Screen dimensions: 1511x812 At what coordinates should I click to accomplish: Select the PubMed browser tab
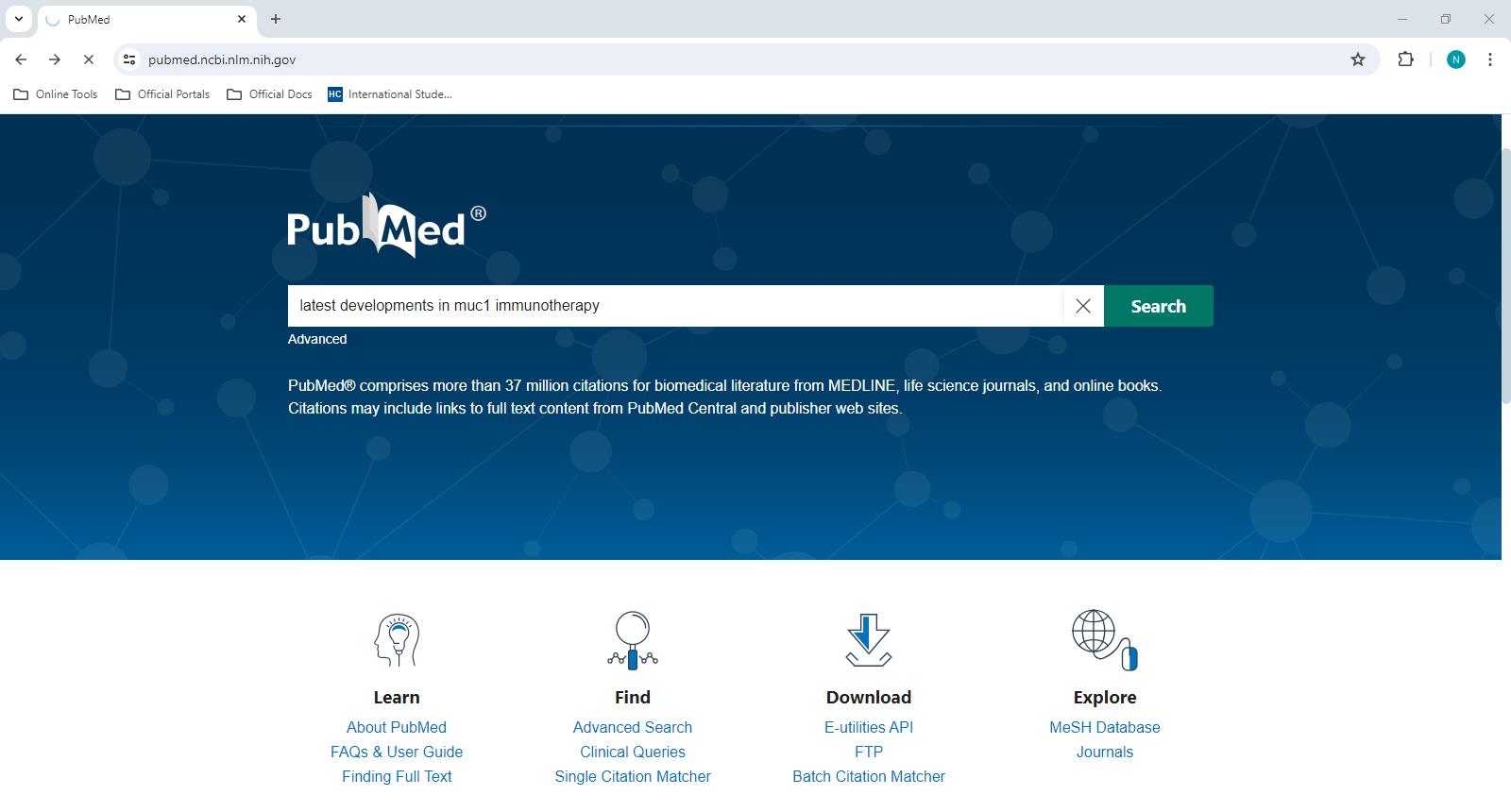(x=146, y=19)
